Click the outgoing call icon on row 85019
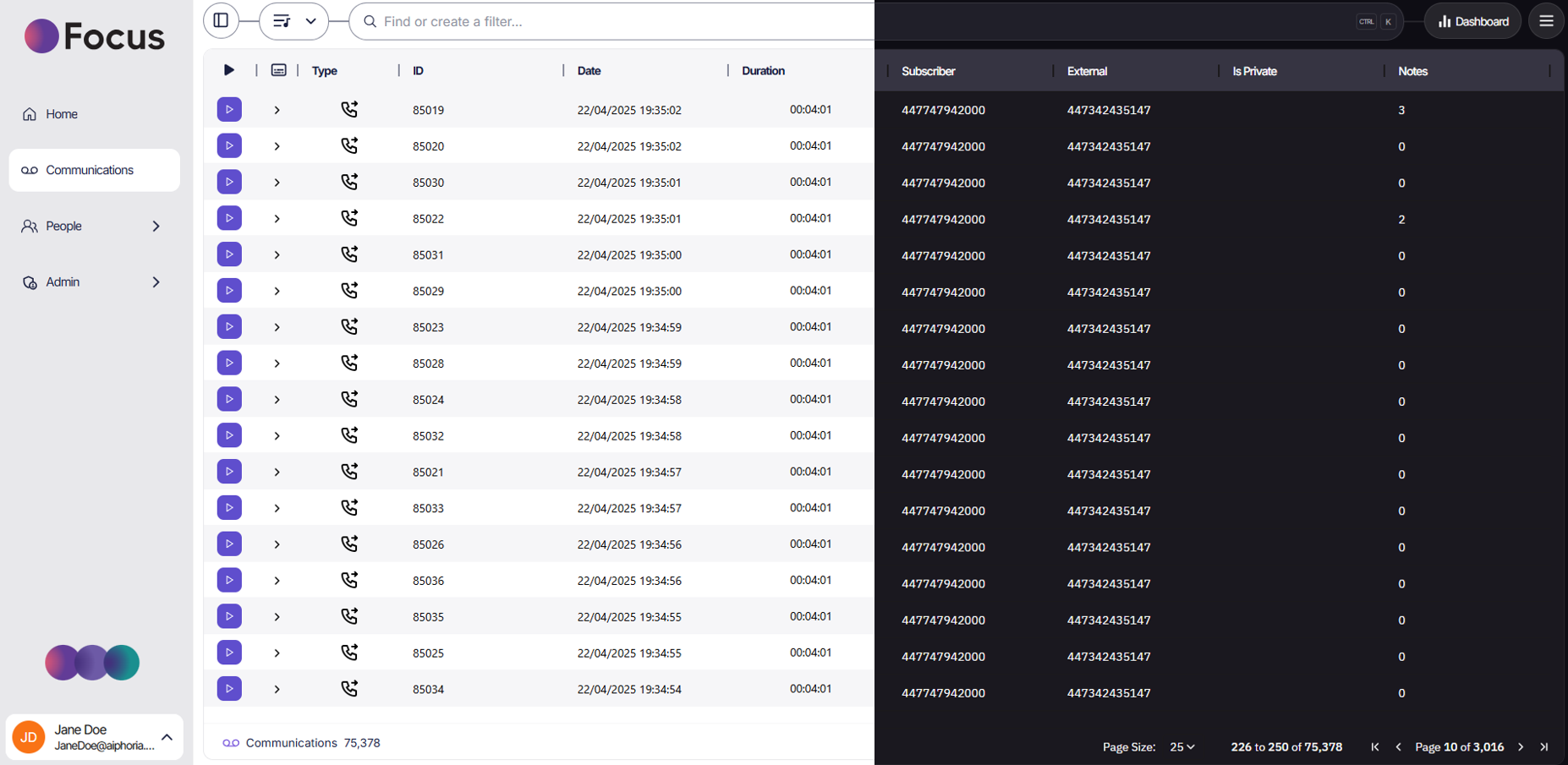Screen dimensions: 1568x765 [349, 109]
